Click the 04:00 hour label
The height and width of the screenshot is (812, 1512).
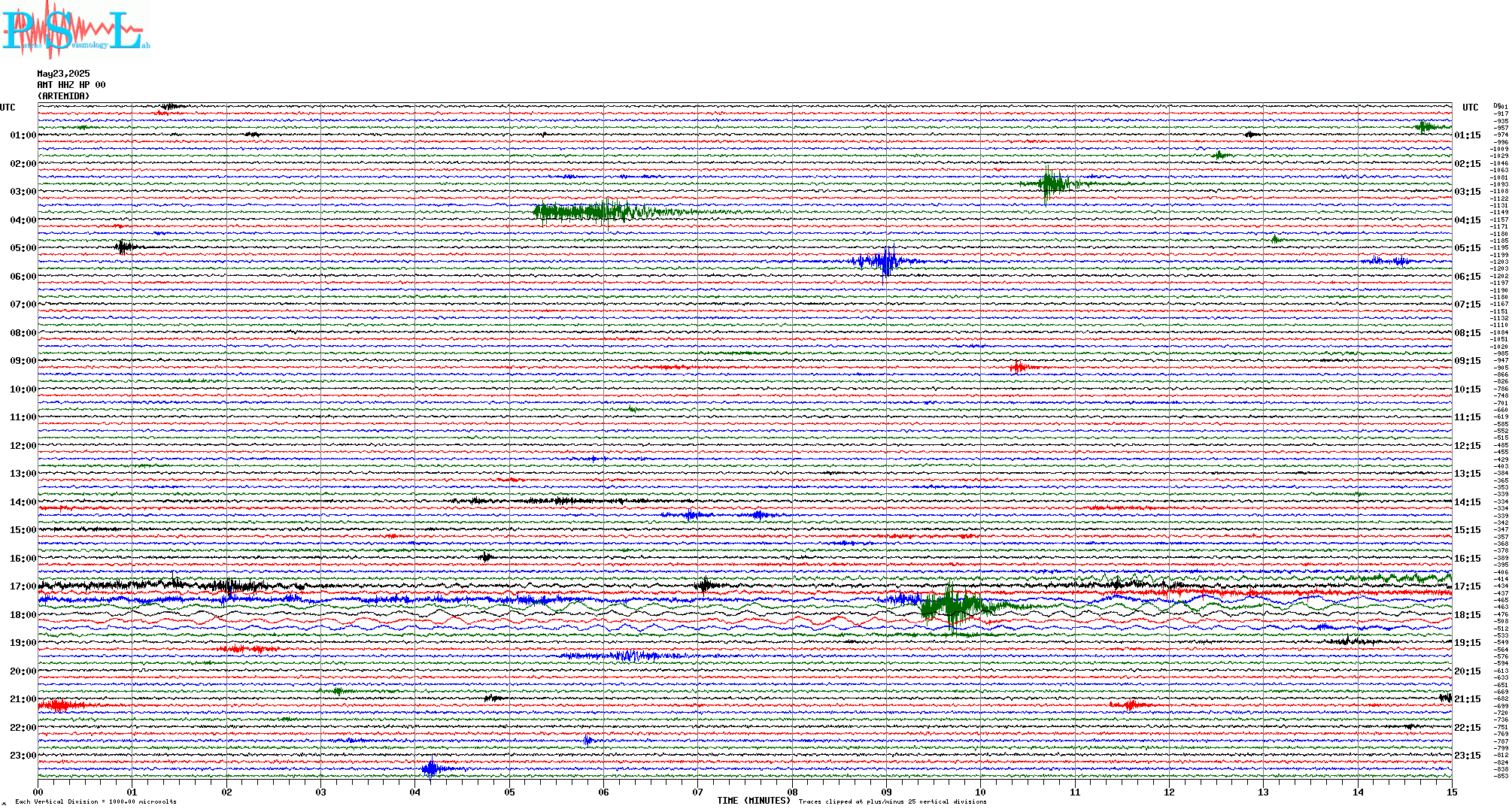point(23,220)
